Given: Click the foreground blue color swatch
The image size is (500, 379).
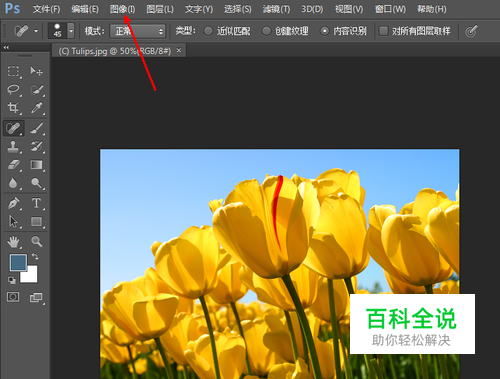Looking at the screenshot, I should 18,263.
